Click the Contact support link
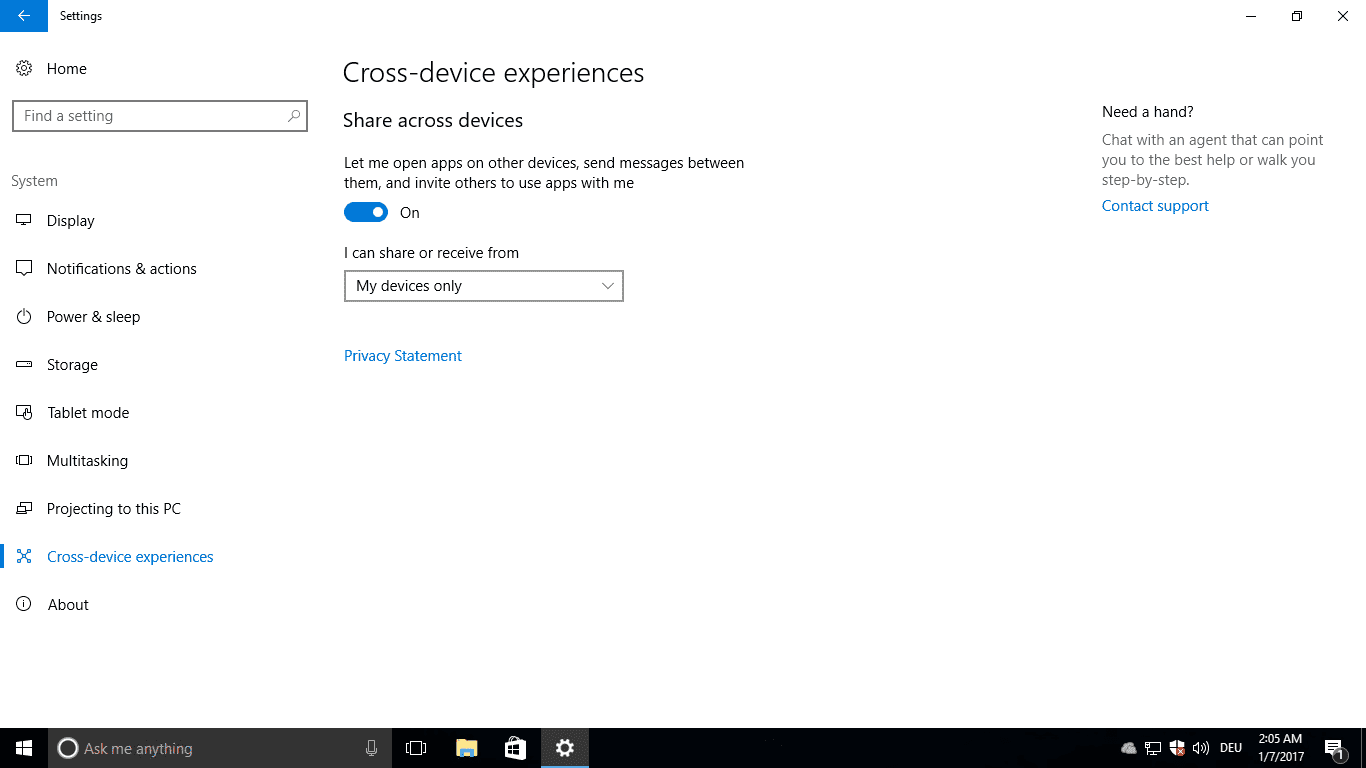 coord(1155,206)
